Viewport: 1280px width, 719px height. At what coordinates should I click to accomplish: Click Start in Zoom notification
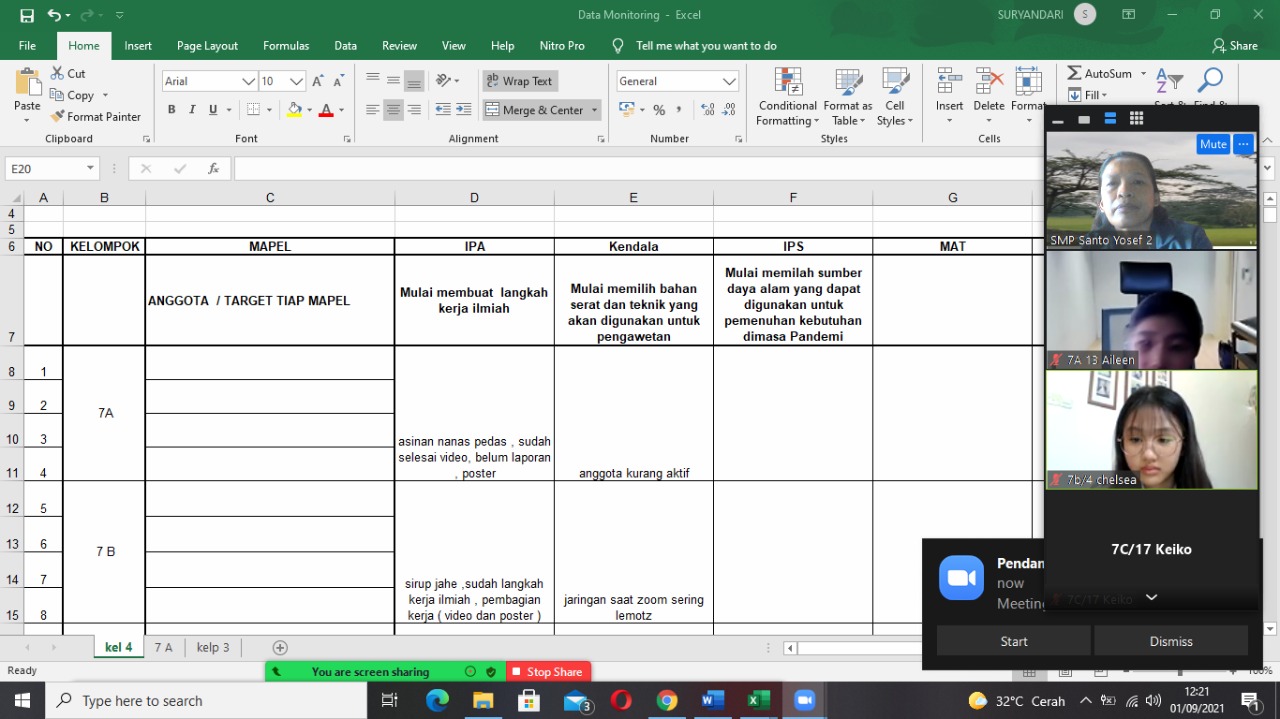[1014, 642]
